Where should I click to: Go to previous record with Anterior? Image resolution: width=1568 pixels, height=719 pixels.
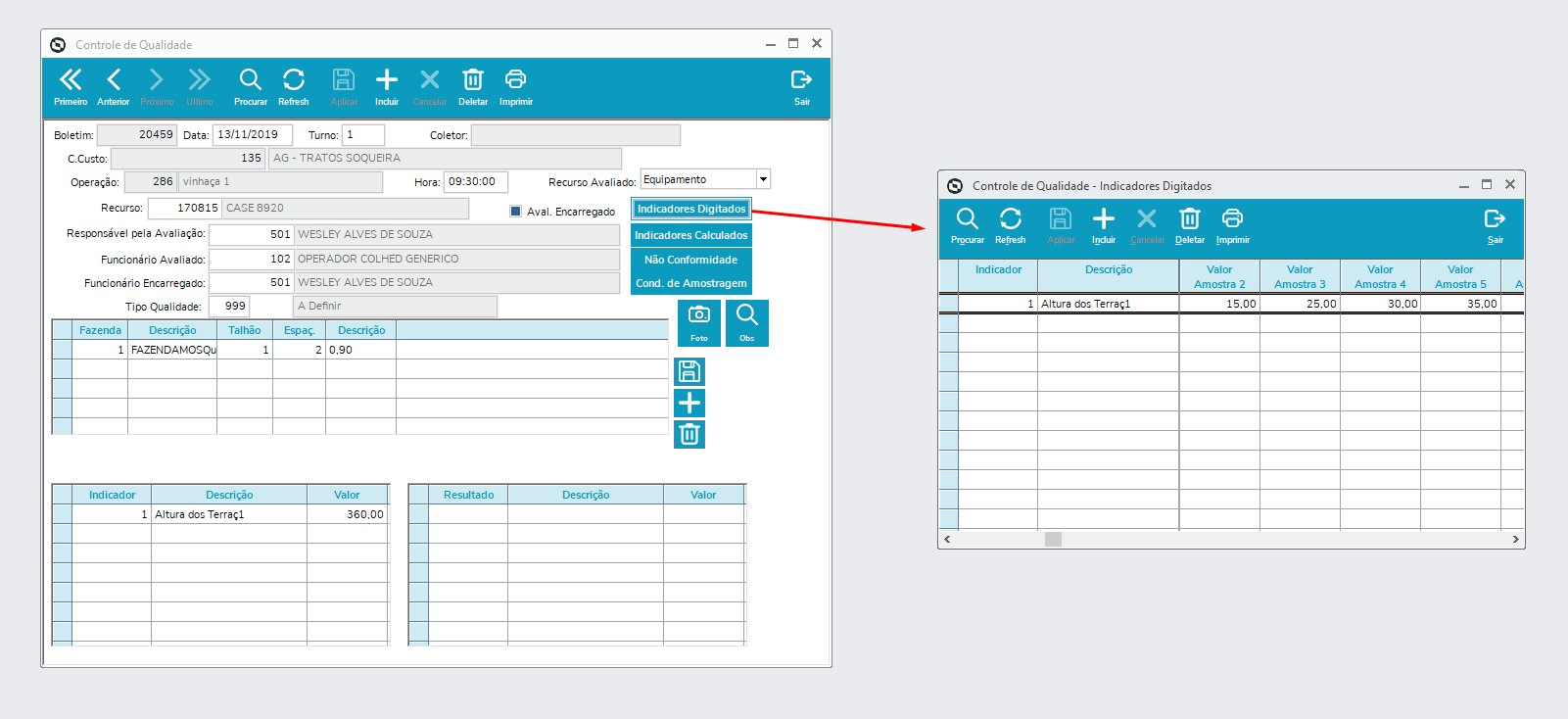click(x=114, y=86)
